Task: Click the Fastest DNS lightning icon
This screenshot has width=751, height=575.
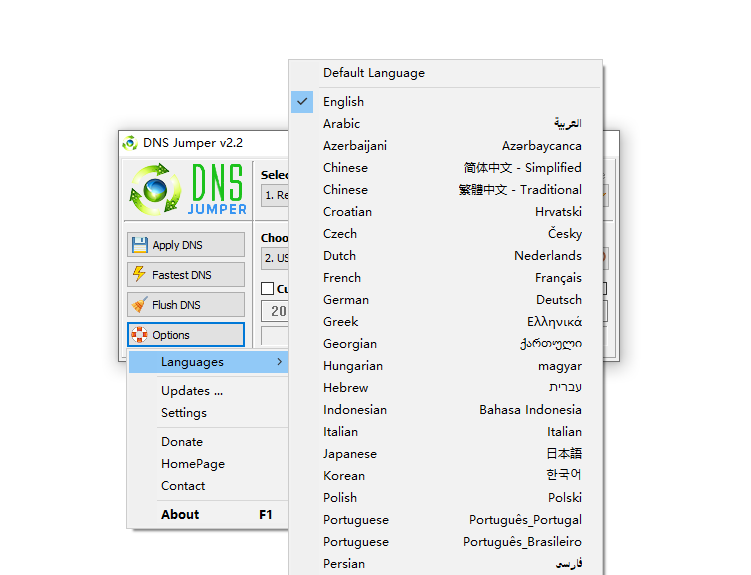Action: [x=139, y=274]
